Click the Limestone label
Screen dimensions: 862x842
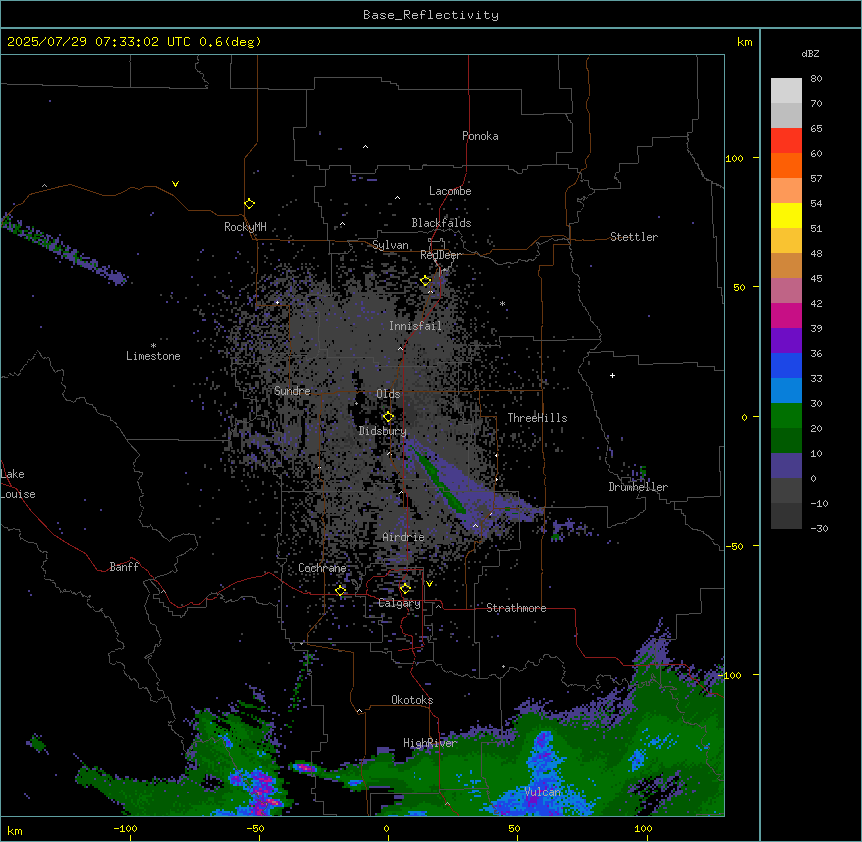point(153,356)
